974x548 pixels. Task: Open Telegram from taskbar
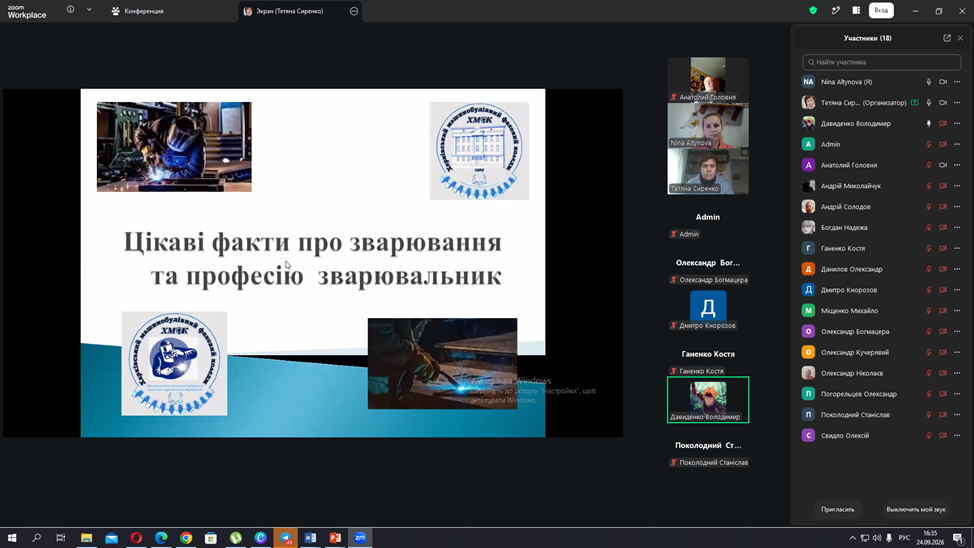pyautogui.click(x=285, y=538)
